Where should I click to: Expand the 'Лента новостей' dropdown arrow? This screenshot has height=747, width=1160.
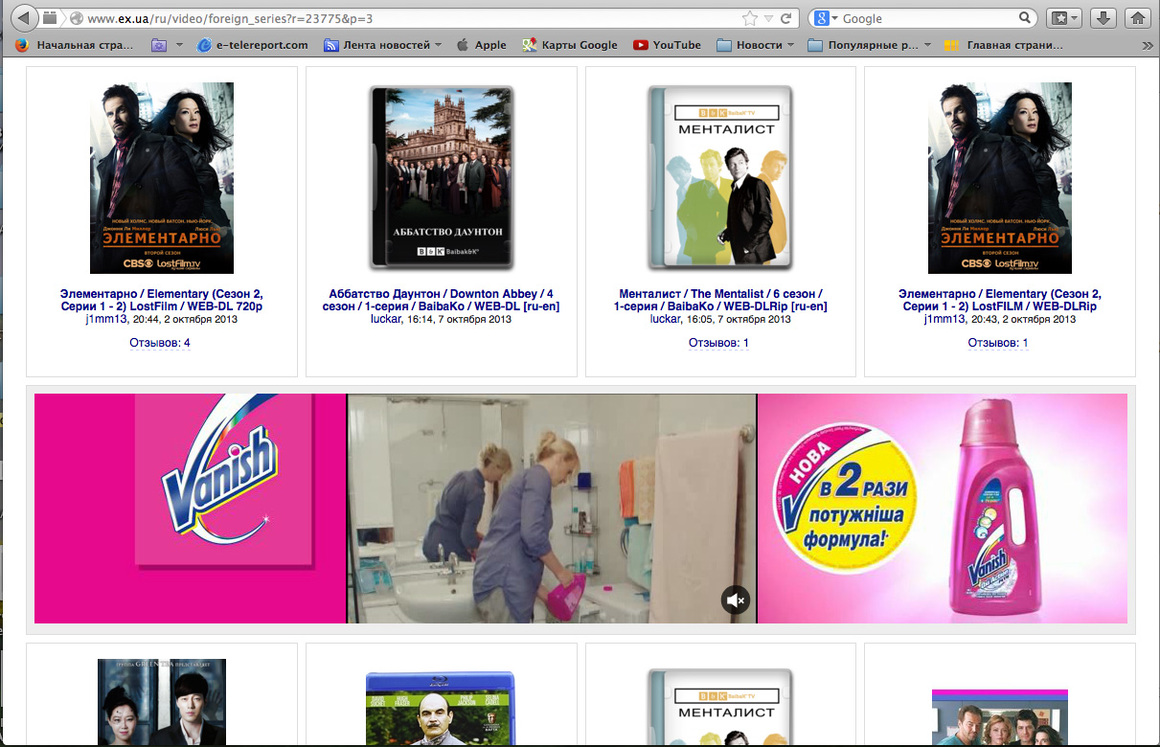point(438,45)
